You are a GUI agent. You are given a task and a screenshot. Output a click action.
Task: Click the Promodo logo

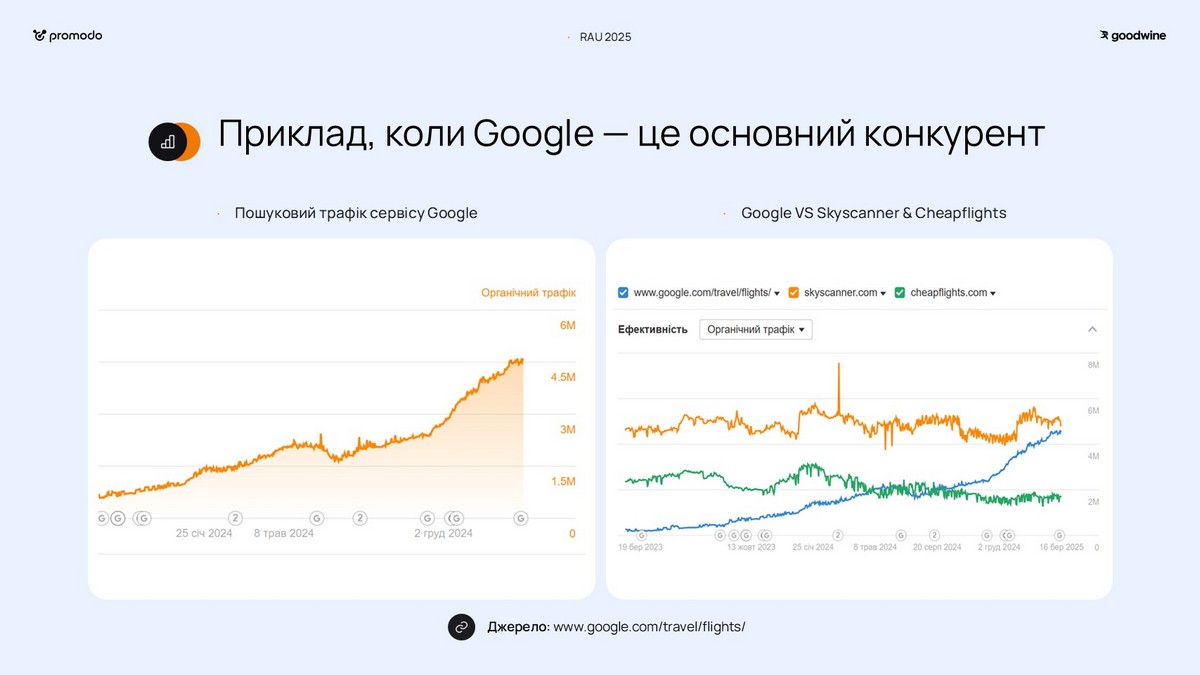pyautogui.click(x=67, y=36)
